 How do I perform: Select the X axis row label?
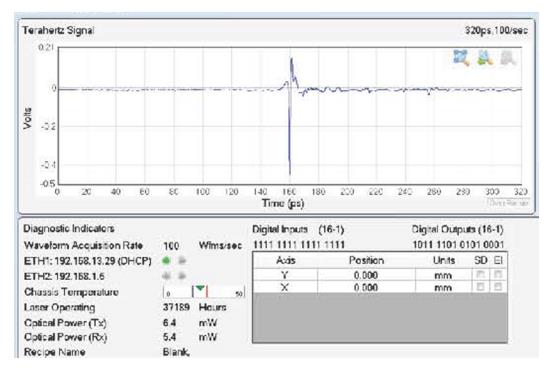tap(284, 288)
